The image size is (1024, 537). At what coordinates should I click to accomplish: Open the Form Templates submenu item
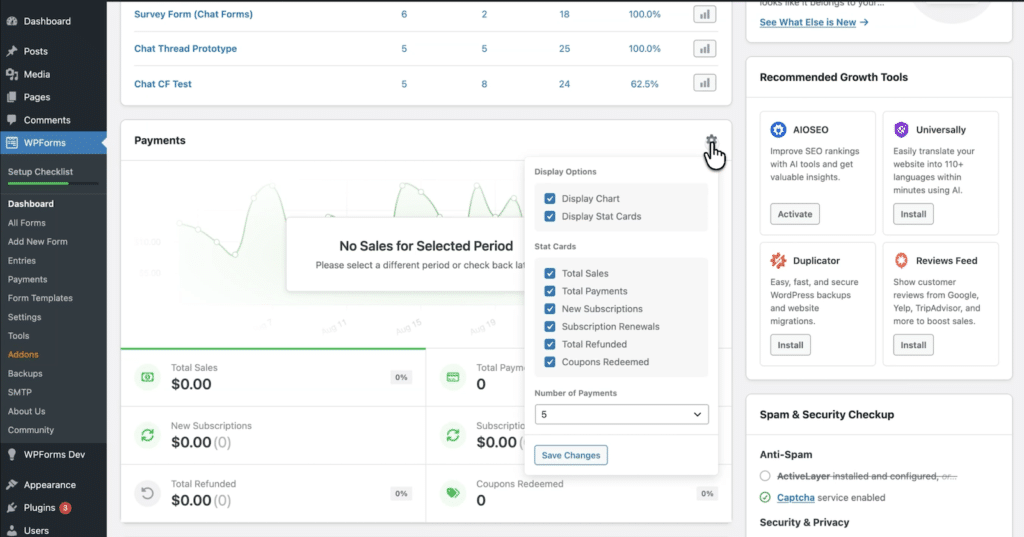click(40, 298)
